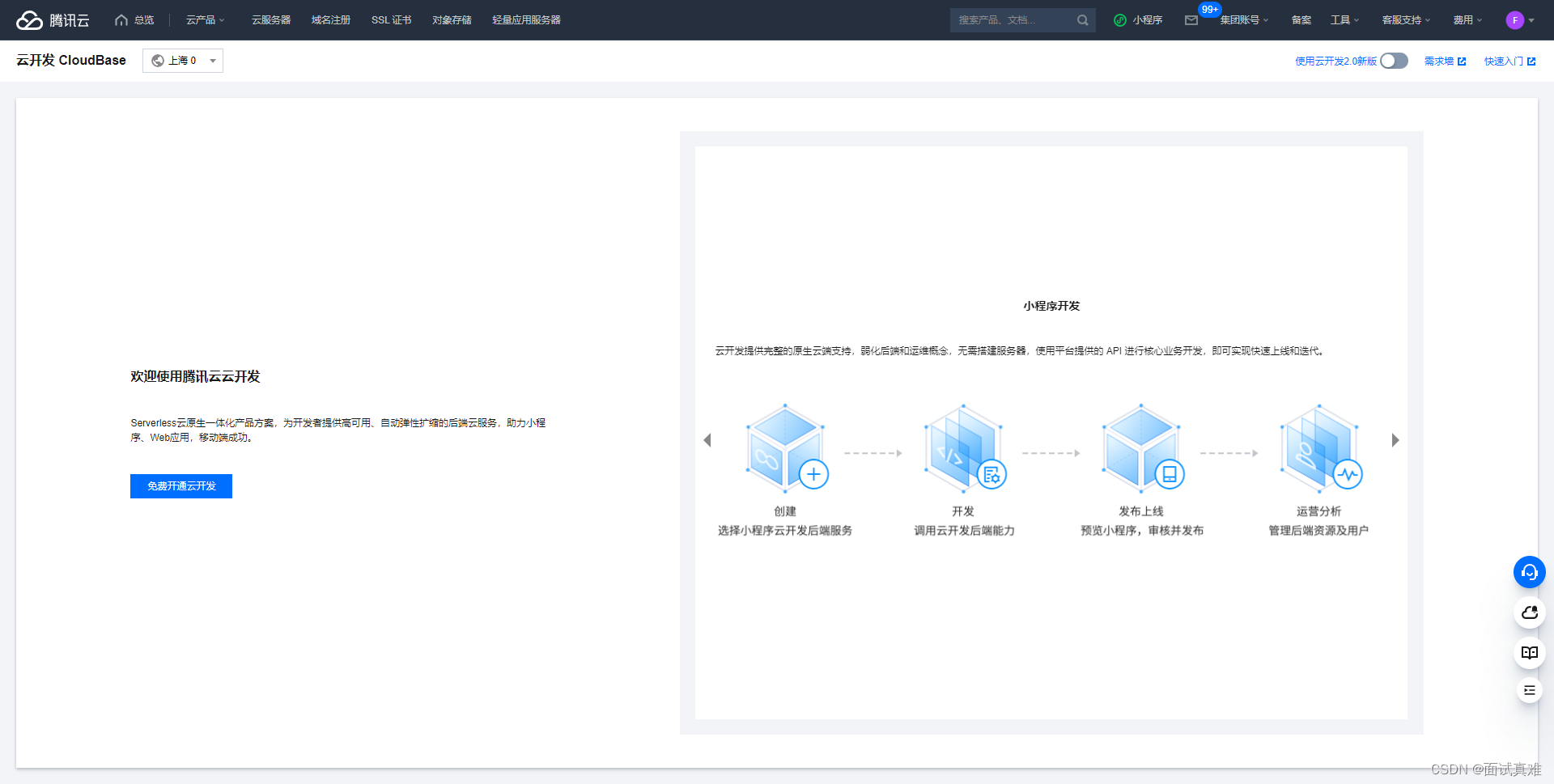Show previous carousel slide
Screen dimensions: 1554x784
point(707,440)
